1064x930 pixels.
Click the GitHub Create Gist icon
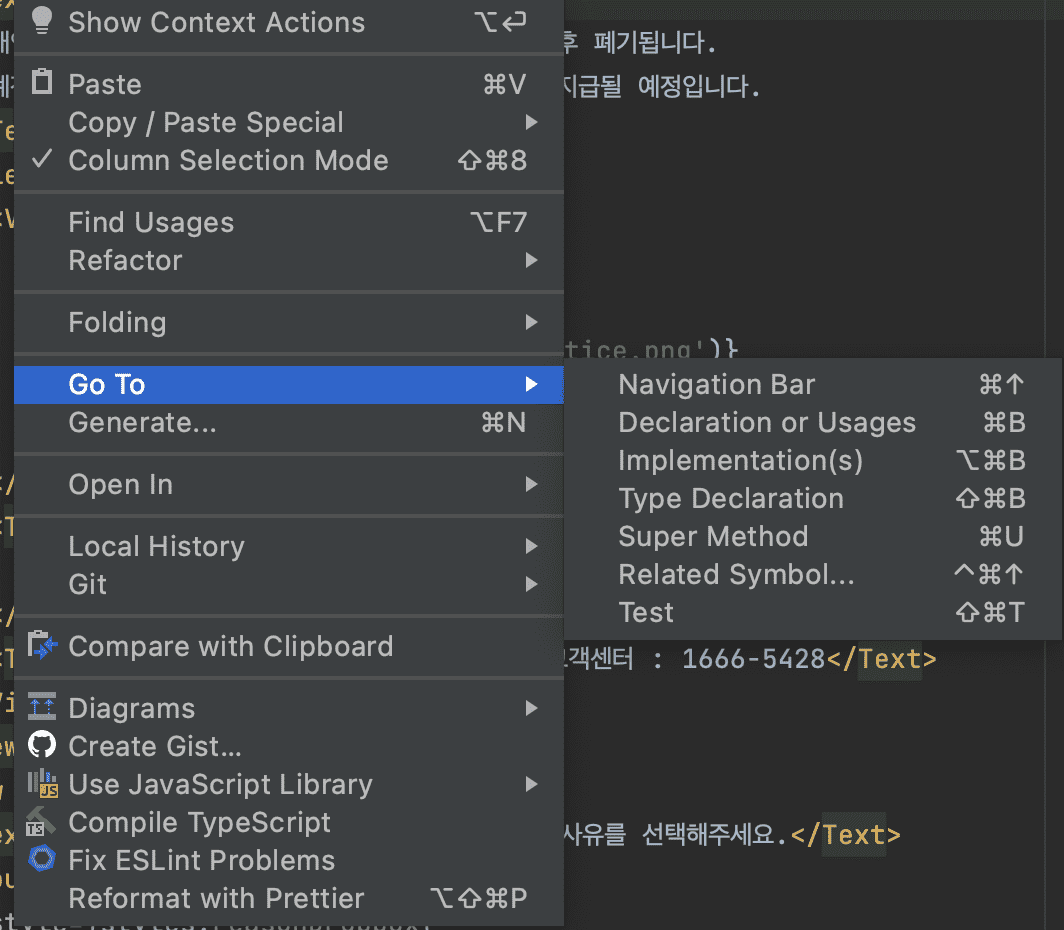pyautogui.click(x=42, y=746)
